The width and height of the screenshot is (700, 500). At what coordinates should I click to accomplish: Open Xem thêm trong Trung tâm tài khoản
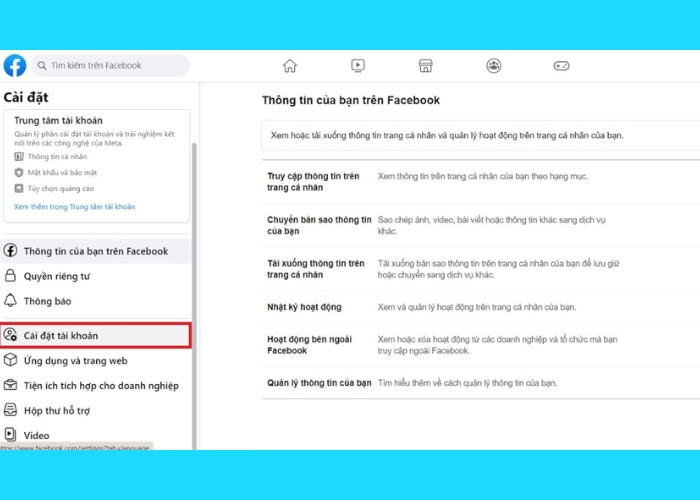tap(74, 207)
